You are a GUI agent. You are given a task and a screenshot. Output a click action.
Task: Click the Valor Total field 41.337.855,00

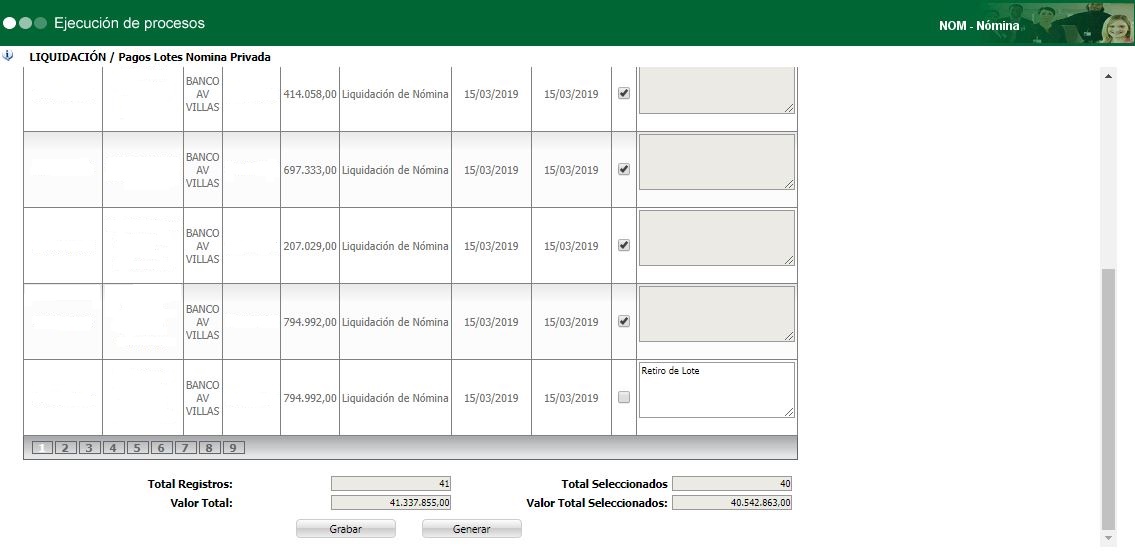[392, 503]
